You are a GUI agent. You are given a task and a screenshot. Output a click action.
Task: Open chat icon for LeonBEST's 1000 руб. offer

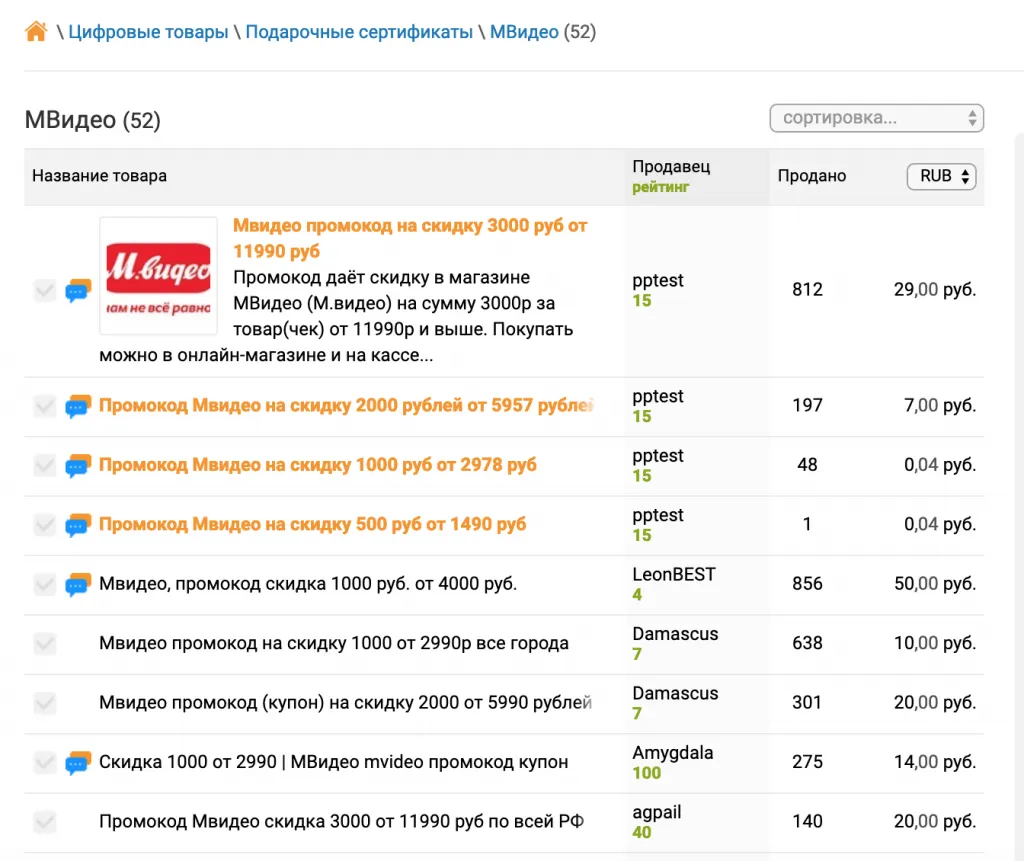click(x=78, y=584)
